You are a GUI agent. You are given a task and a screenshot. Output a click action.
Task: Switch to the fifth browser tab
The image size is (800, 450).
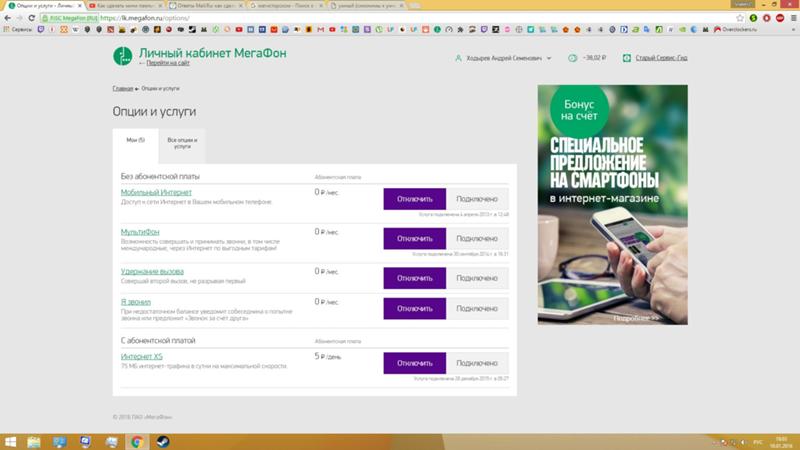366,6
